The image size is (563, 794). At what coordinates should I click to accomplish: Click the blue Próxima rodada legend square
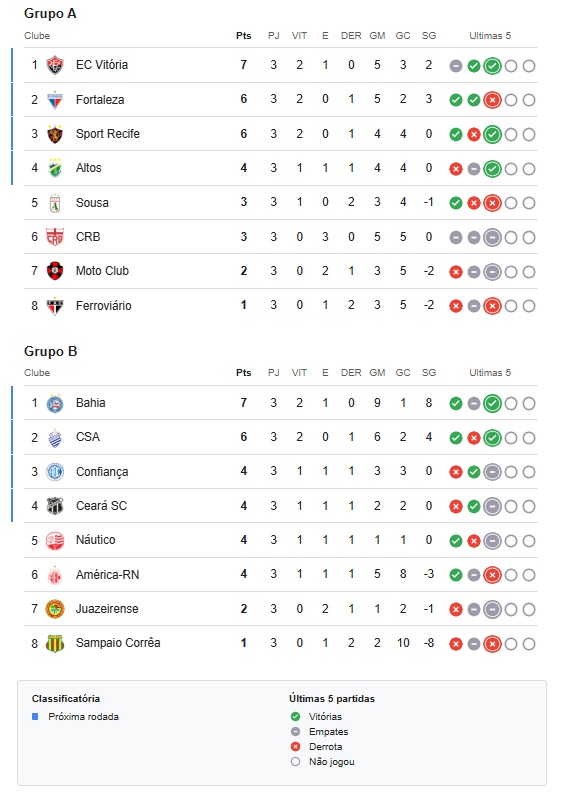[35, 717]
